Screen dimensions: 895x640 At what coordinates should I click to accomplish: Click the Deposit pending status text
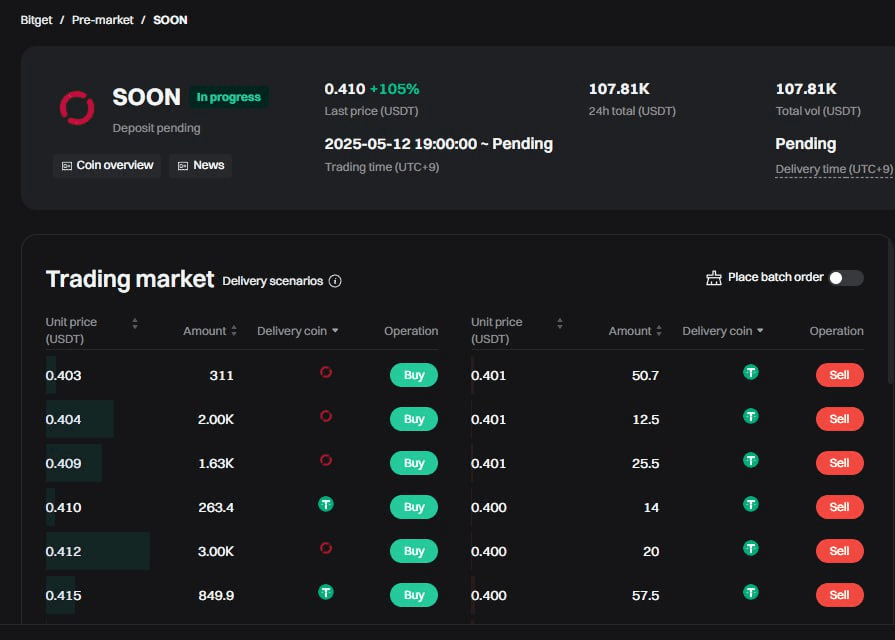tap(156, 128)
